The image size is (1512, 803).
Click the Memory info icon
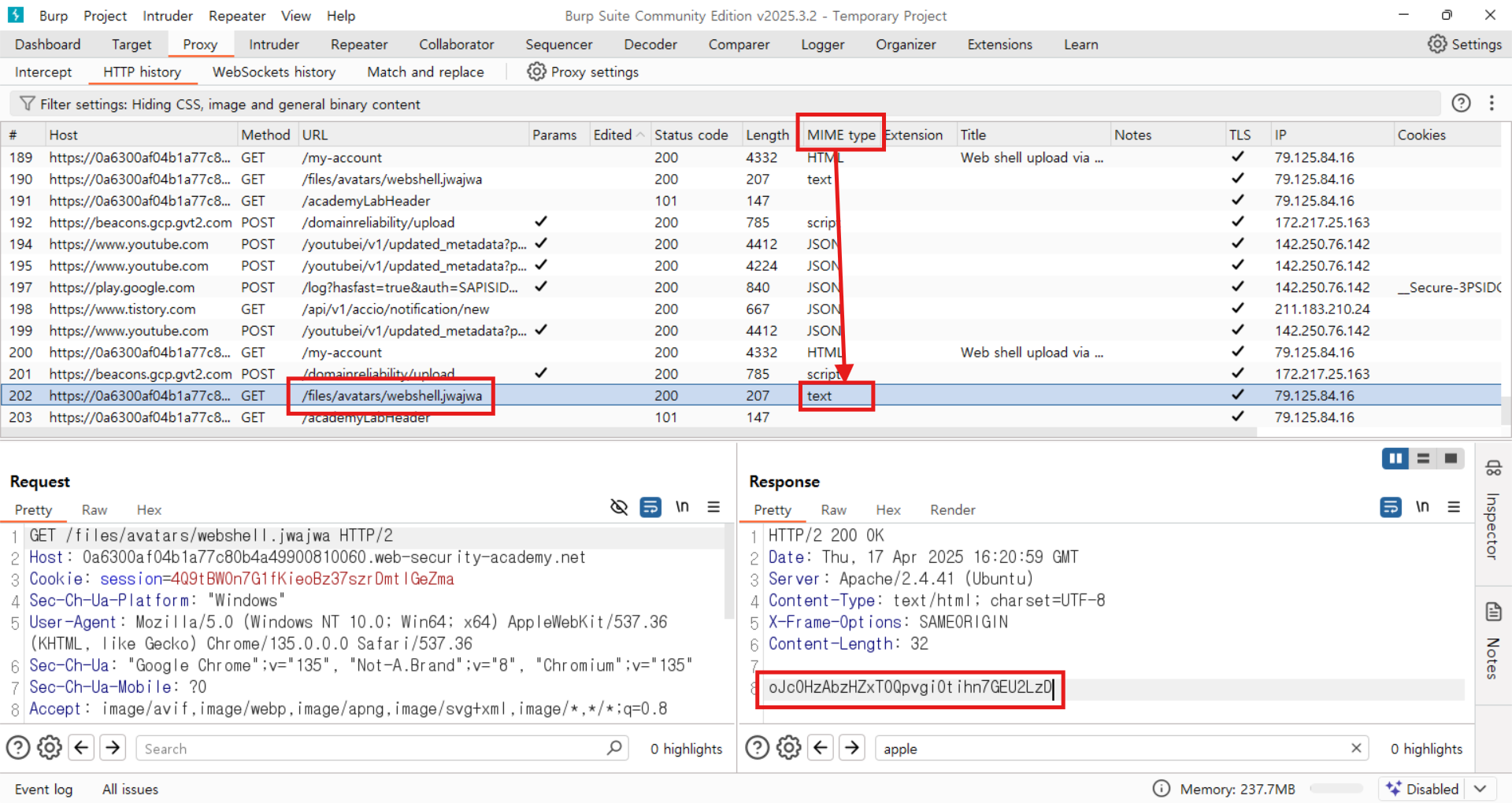pyautogui.click(x=1161, y=788)
